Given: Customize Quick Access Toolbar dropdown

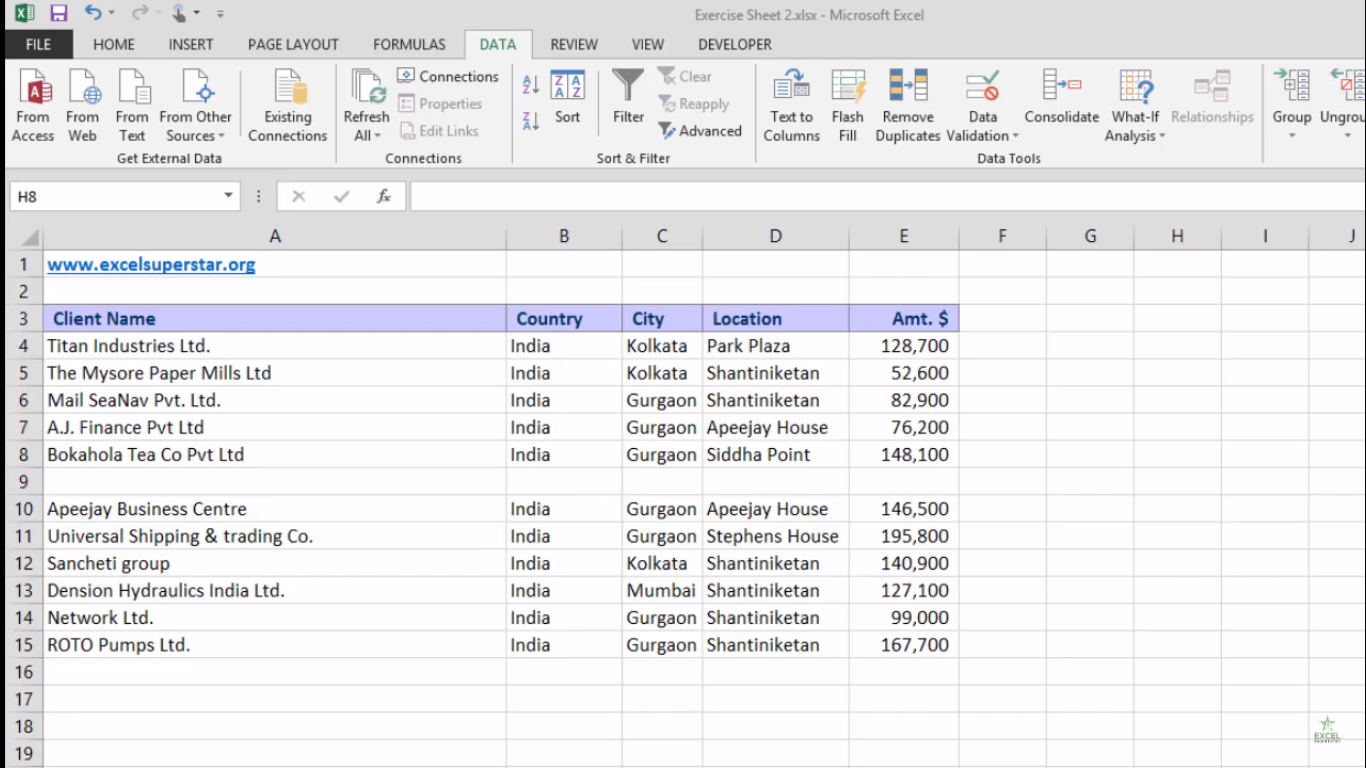Looking at the screenshot, I should tap(220, 14).
